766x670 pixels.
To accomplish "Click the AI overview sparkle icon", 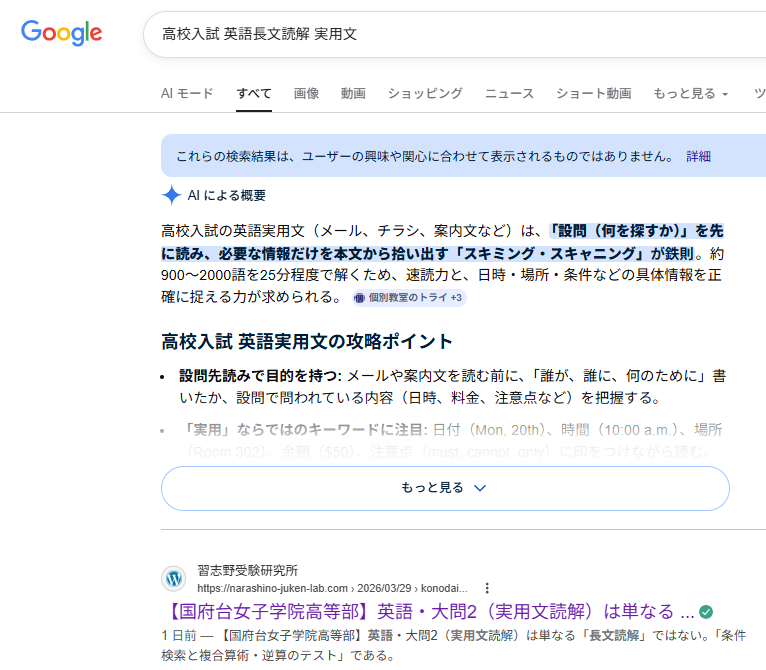I will pyautogui.click(x=171, y=195).
